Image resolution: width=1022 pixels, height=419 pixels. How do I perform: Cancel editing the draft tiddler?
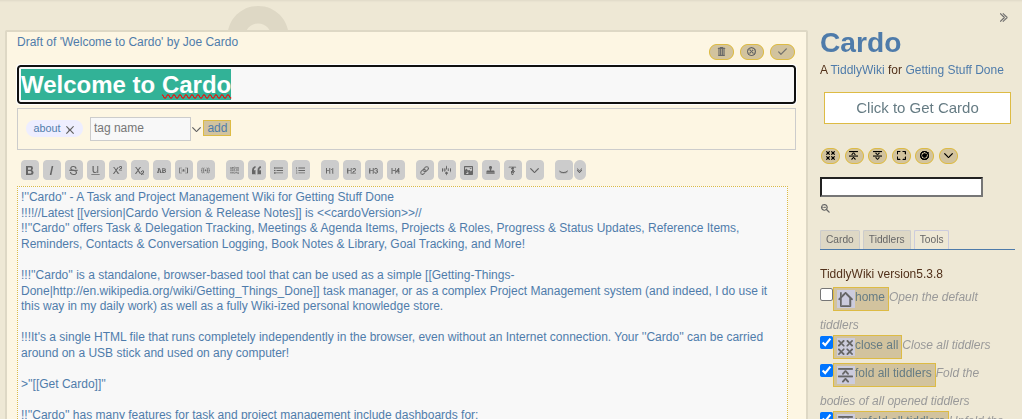point(752,51)
